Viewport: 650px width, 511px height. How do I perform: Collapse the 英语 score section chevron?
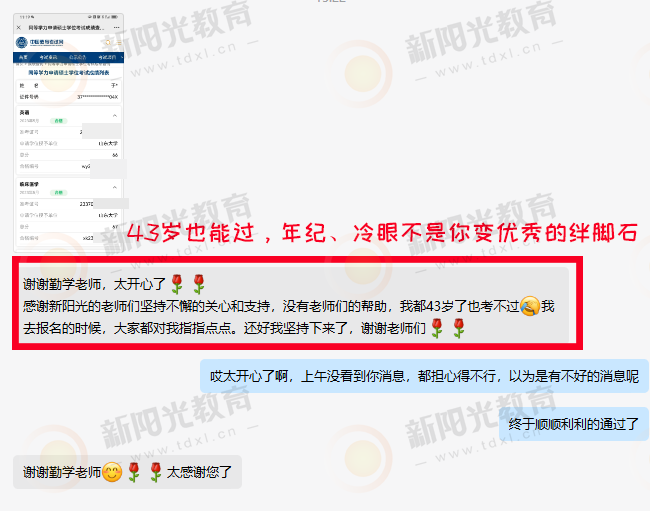[x=115, y=116]
